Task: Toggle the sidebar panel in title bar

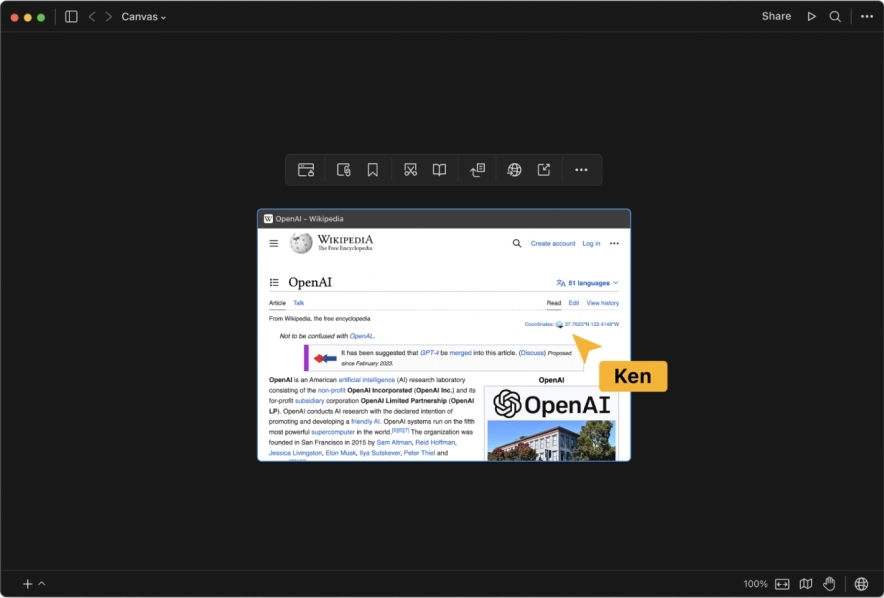Action: point(71,16)
